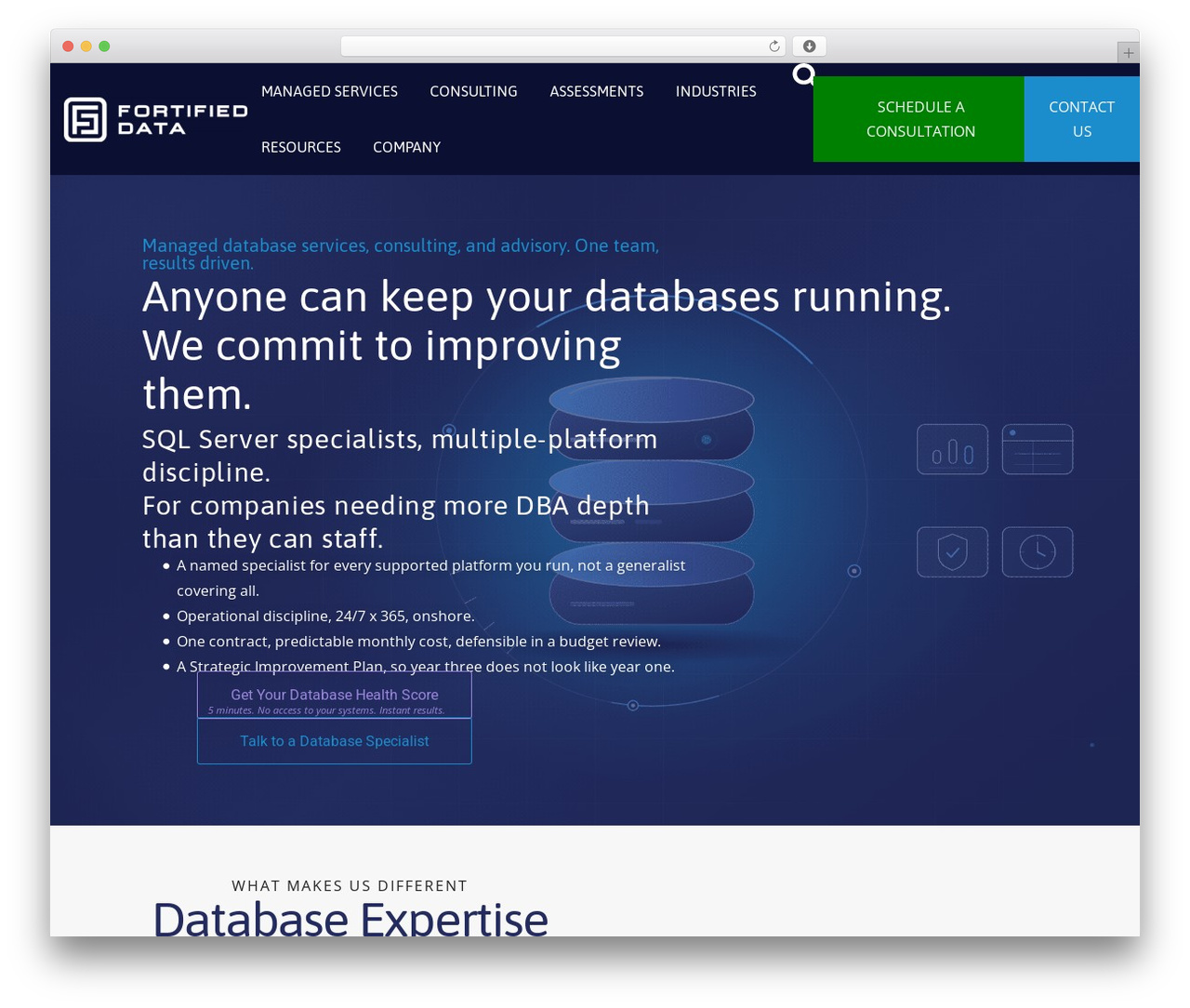Focus the browser address bar

pyautogui.click(x=563, y=46)
